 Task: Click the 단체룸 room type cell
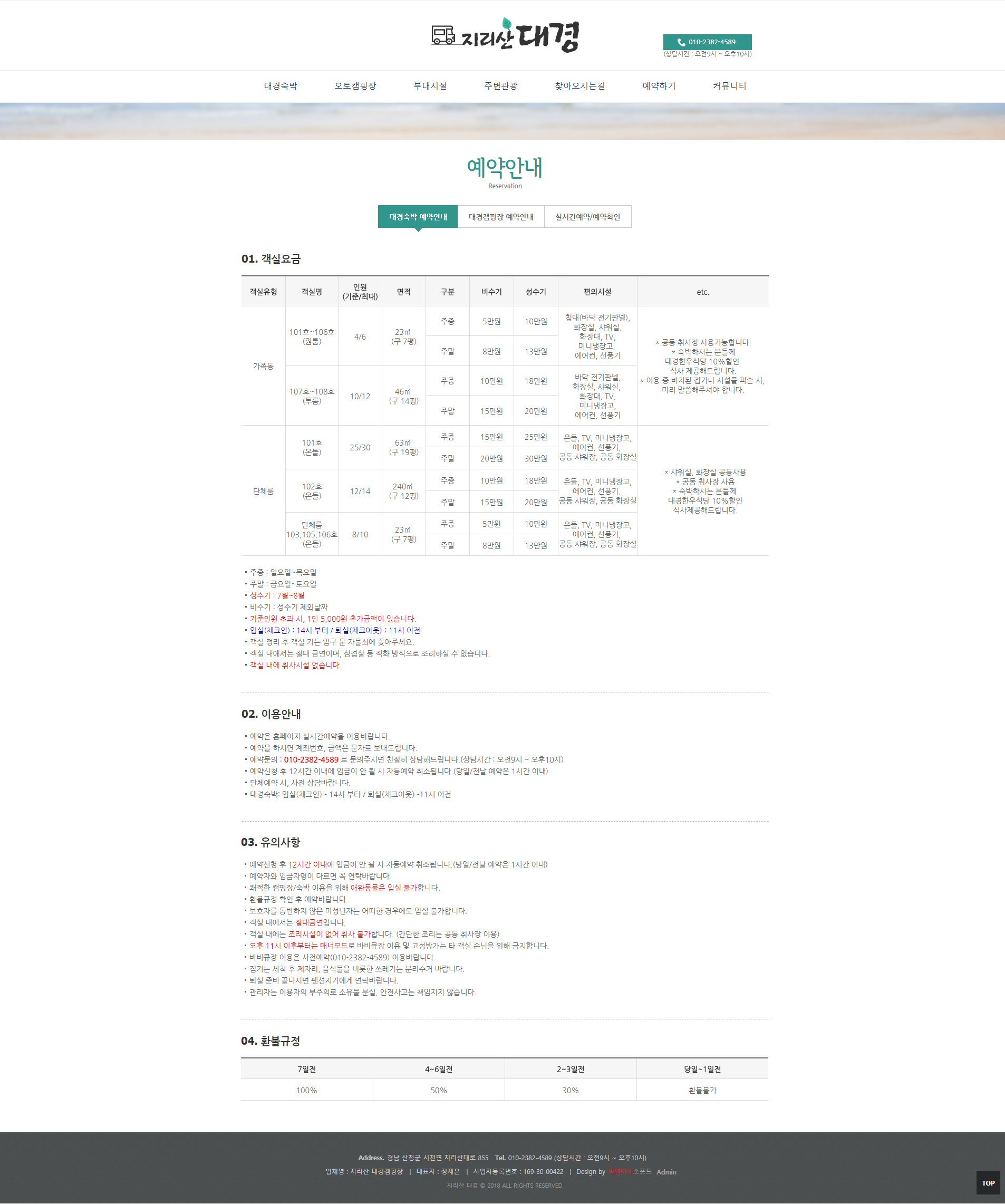[x=263, y=492]
